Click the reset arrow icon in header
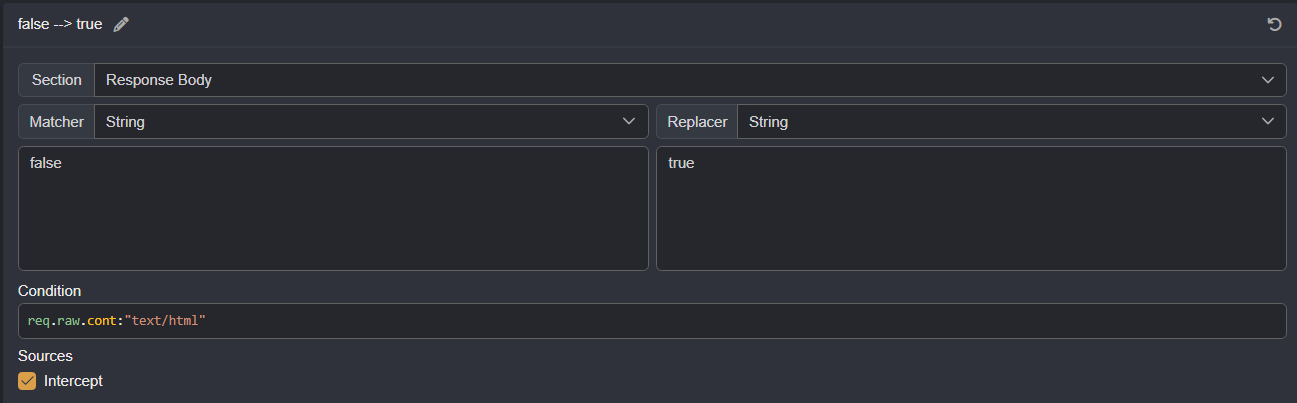Screen dimensions: 1297x403 tap(1274, 24)
